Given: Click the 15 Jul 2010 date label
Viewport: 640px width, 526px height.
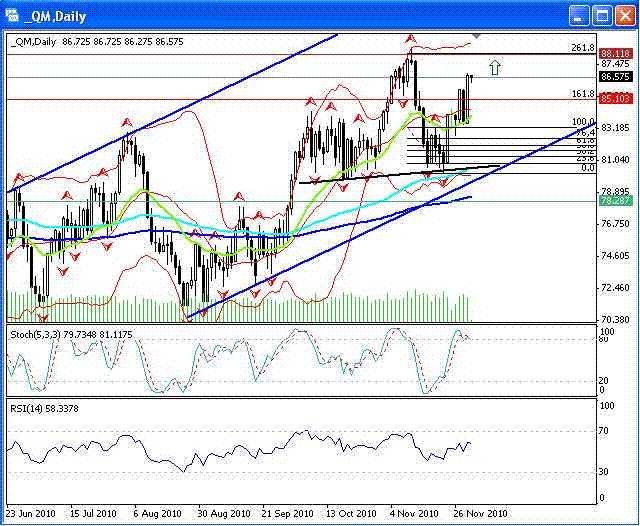Looking at the screenshot, I should click(93, 513).
